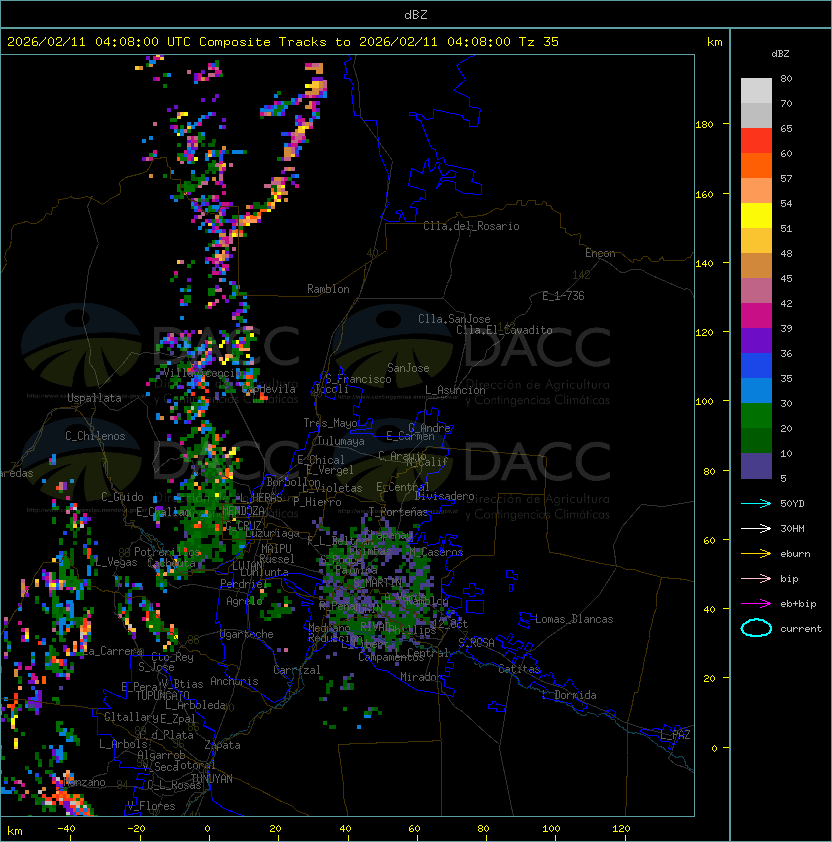Click the white 30HM arrow legend icon

(x=756, y=528)
